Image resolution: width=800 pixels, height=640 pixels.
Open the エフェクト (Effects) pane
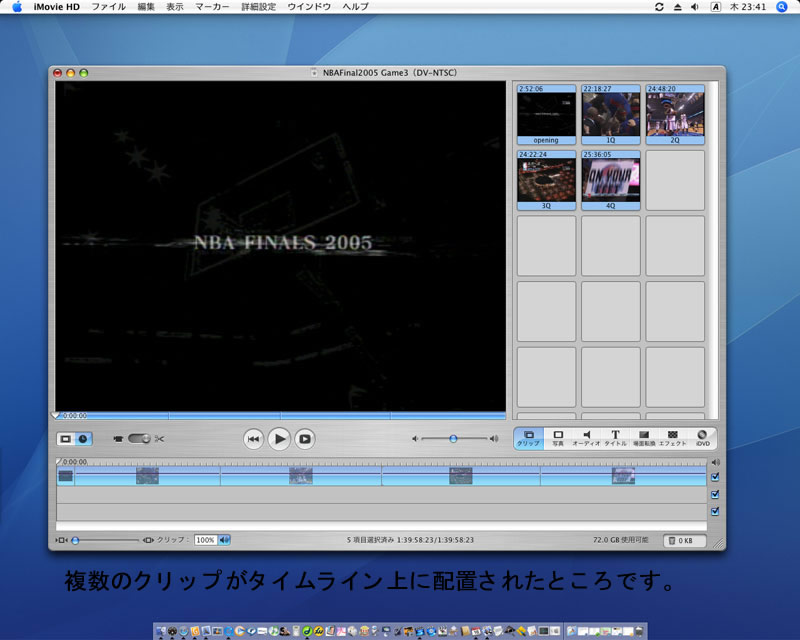(673, 438)
